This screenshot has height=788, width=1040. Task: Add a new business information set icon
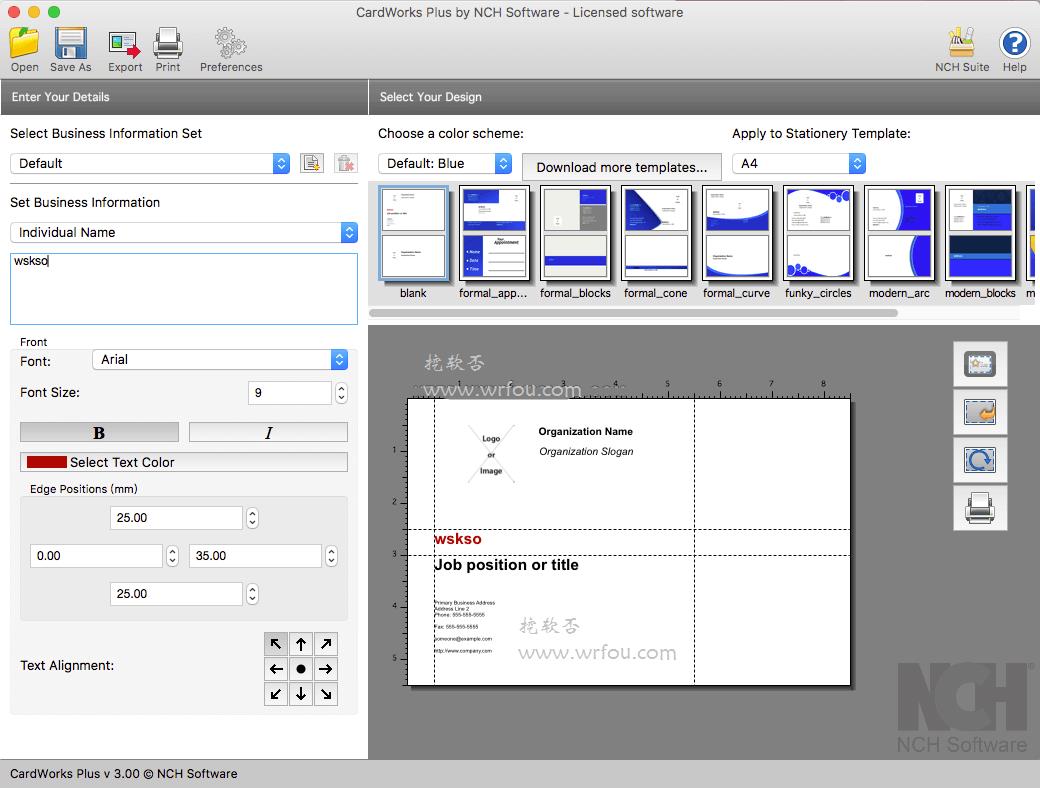coord(312,163)
